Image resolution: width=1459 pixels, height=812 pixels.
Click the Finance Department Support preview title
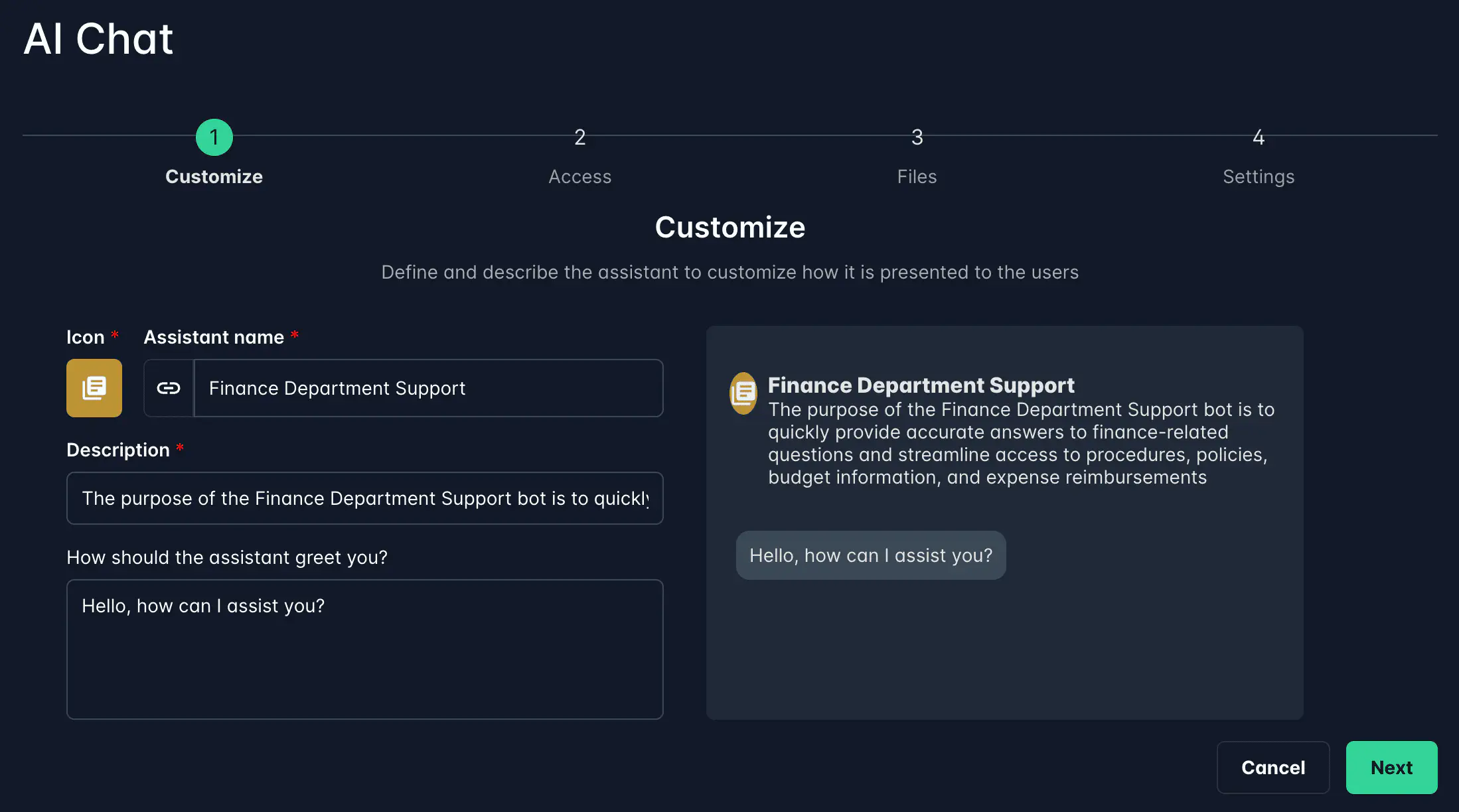921,385
